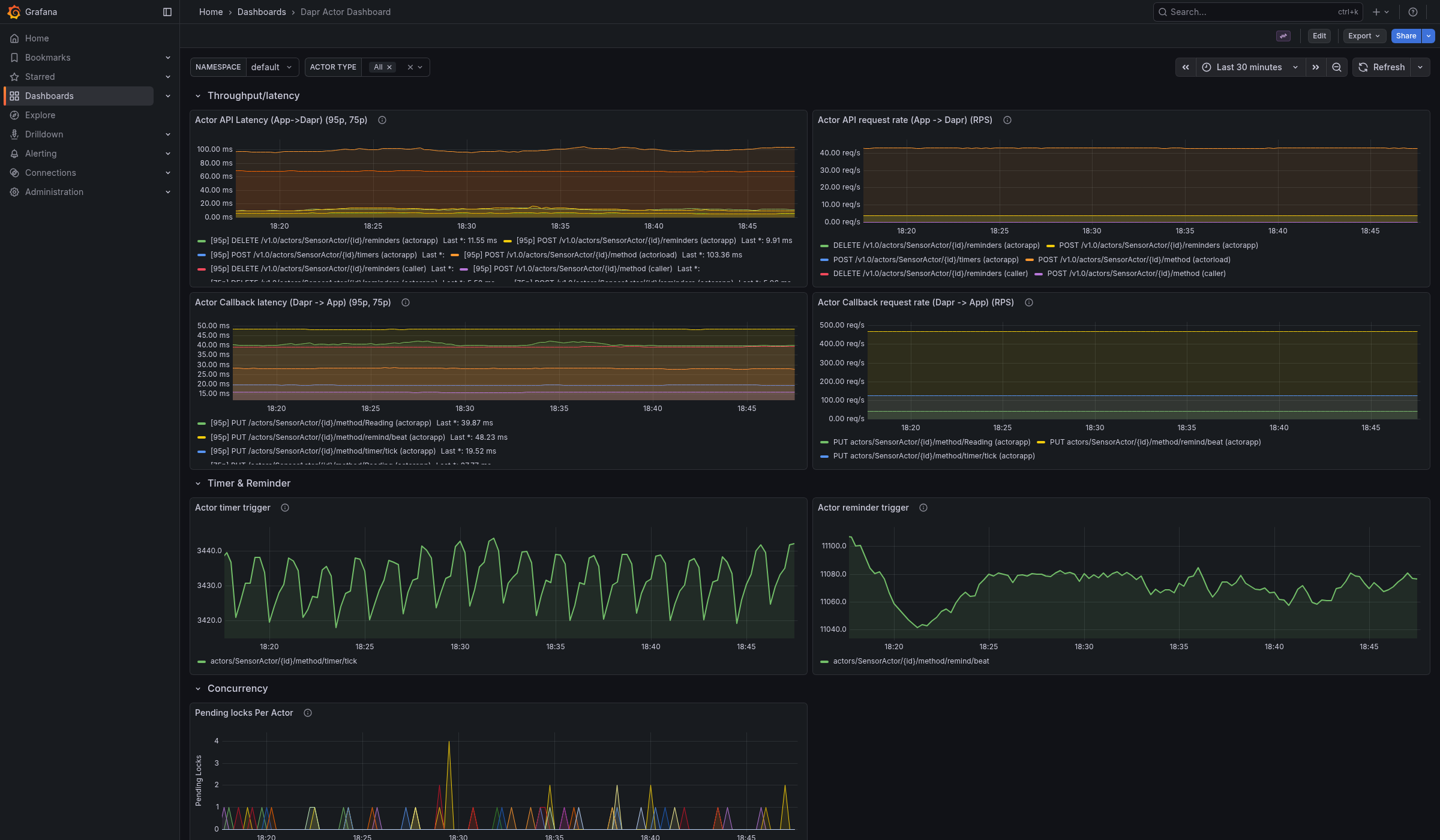Click the Grafana logo icon
Image resolution: width=1440 pixels, height=840 pixels.
click(x=14, y=12)
